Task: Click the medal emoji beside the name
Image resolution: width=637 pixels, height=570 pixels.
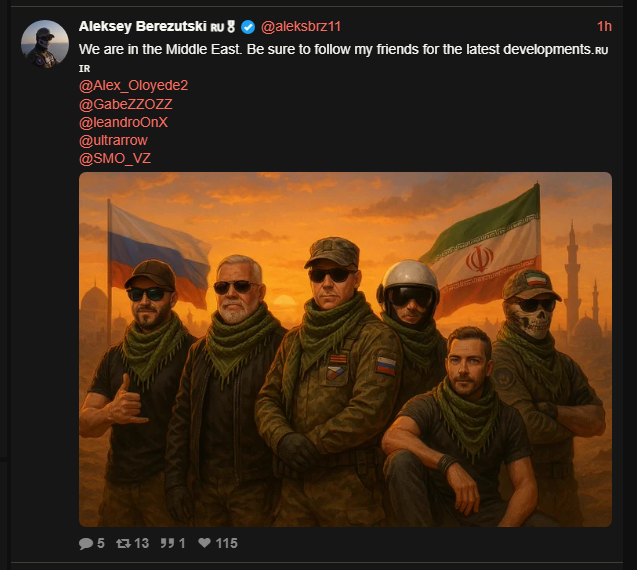Action: tap(231, 27)
